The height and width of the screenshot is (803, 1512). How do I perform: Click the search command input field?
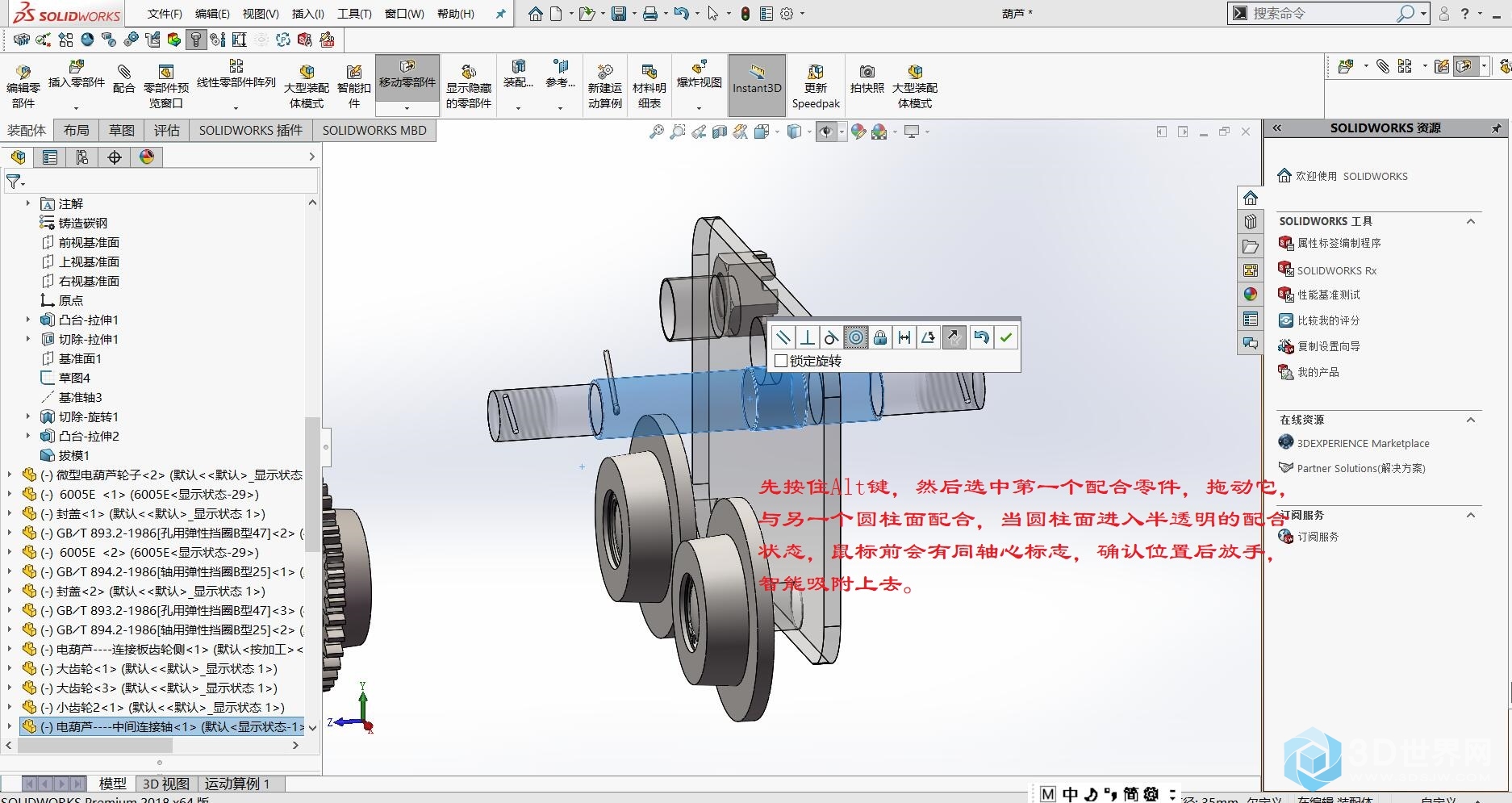[x=1323, y=13]
